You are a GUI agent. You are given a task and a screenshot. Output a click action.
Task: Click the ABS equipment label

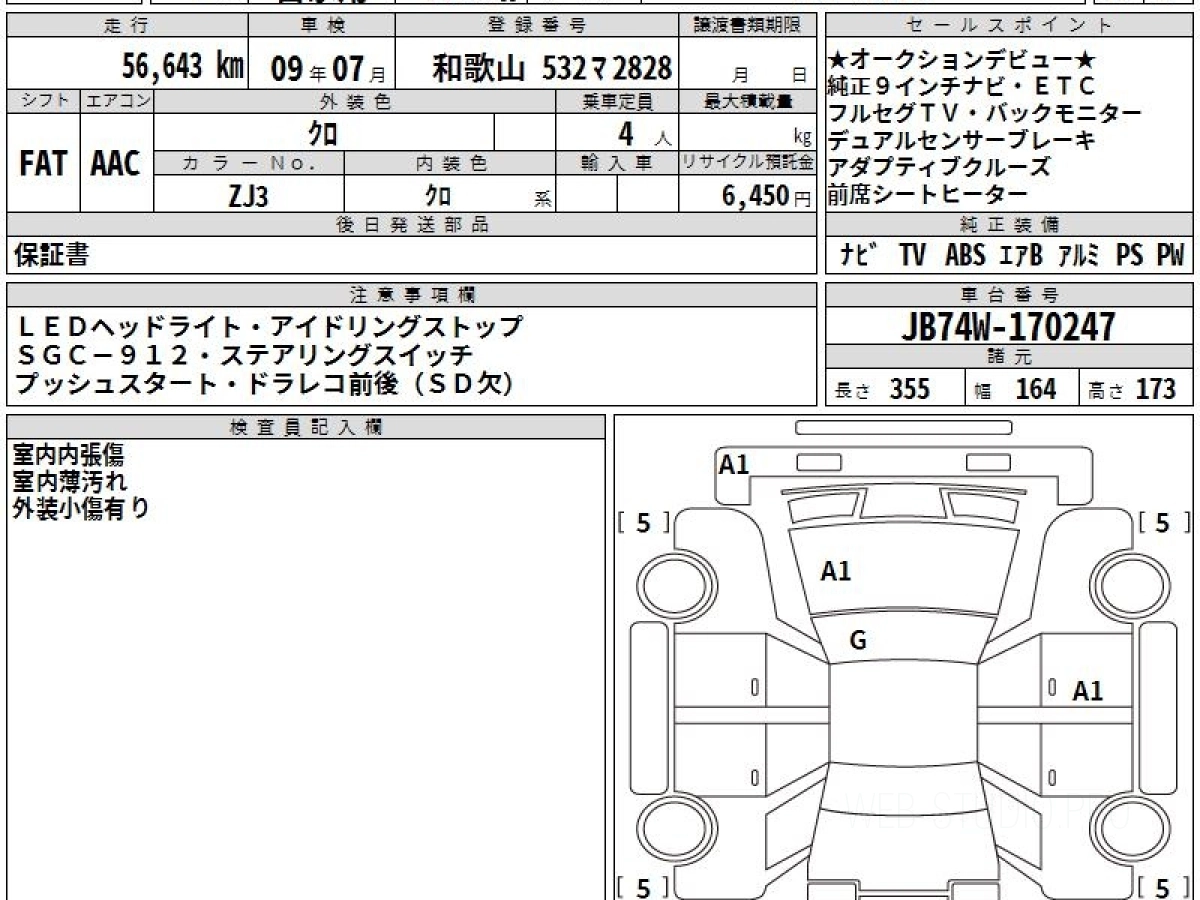964,256
